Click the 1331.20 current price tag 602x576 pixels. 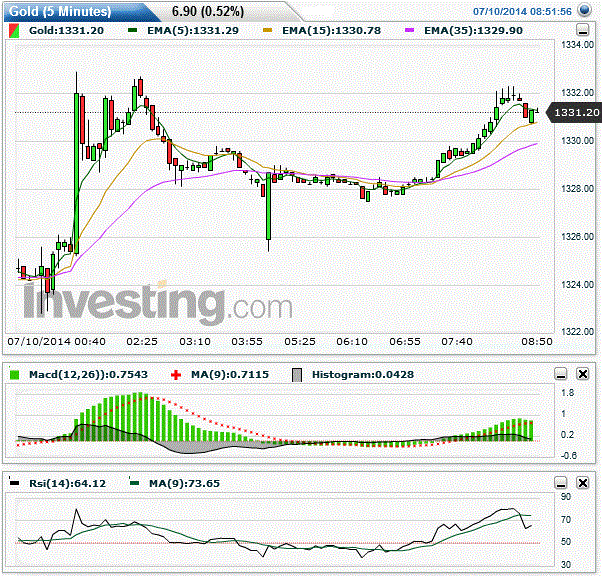pyautogui.click(x=576, y=113)
